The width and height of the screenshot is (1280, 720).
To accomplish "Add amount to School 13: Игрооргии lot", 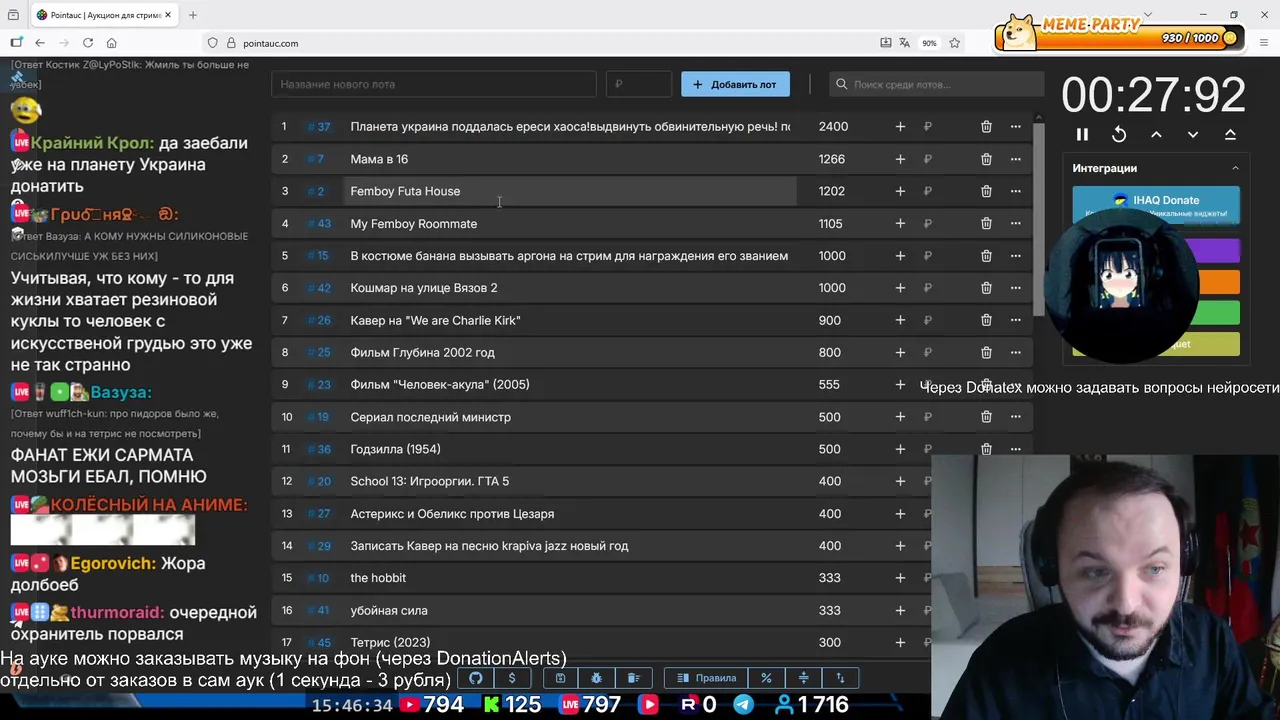I will (x=900, y=481).
